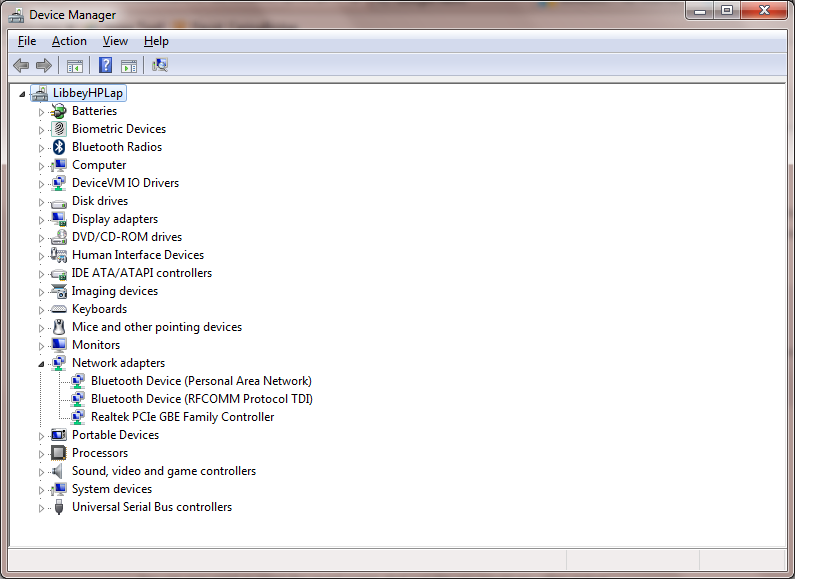The width and height of the screenshot is (819, 579).
Task: Select the Network adapters label
Action: click(x=119, y=363)
